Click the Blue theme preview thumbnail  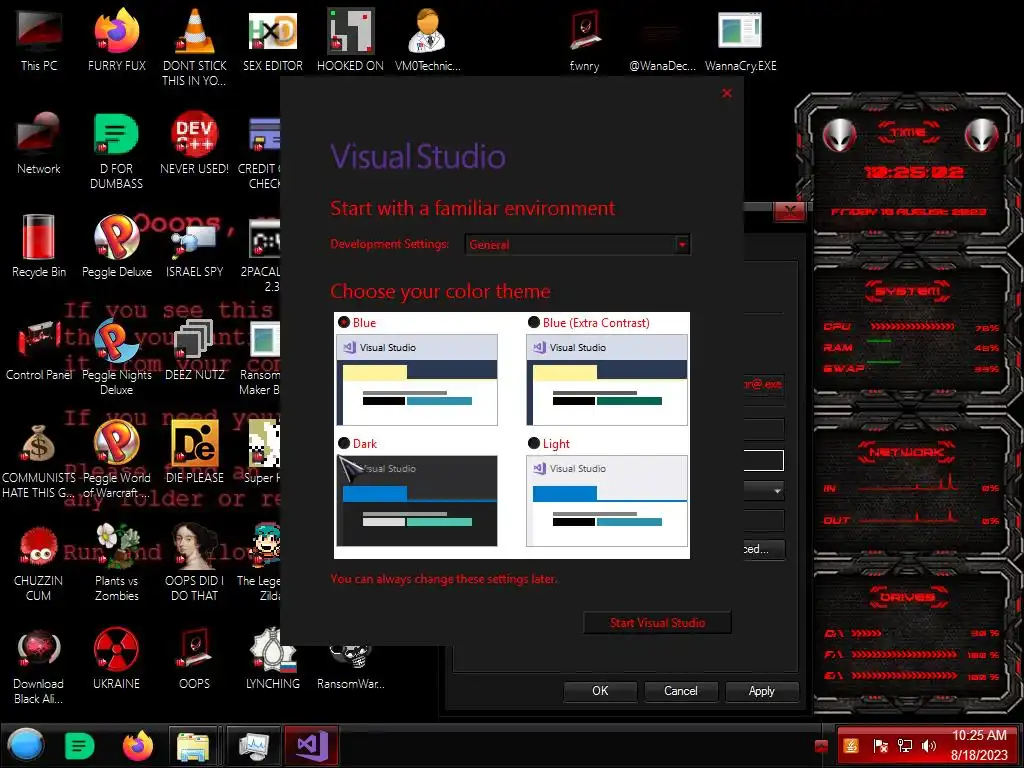[x=417, y=380]
